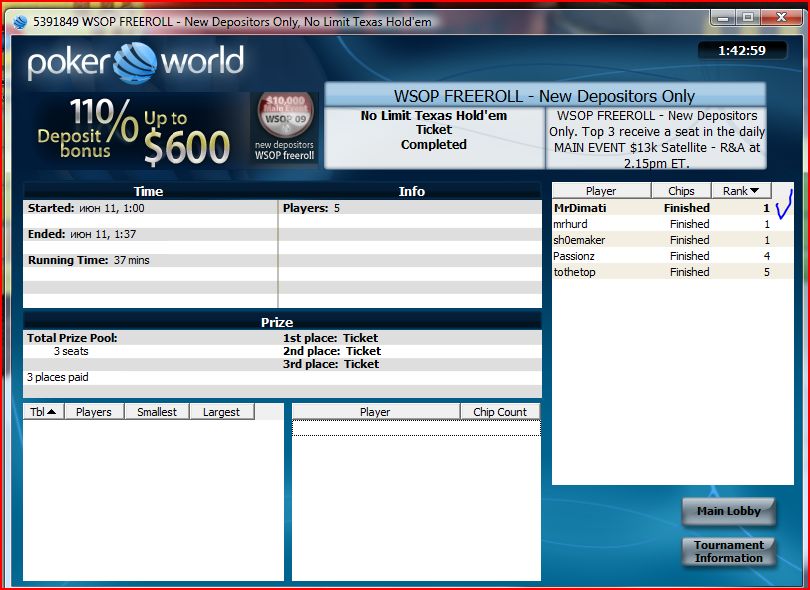The width and height of the screenshot is (810, 590).
Task: Click the Poker World globe logo
Action: click(135, 63)
